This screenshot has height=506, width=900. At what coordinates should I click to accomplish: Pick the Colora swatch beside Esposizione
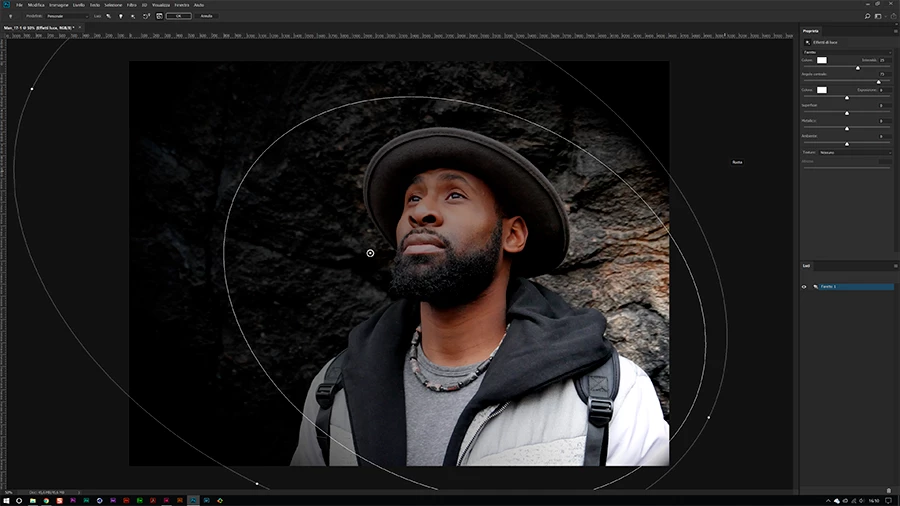[822, 90]
